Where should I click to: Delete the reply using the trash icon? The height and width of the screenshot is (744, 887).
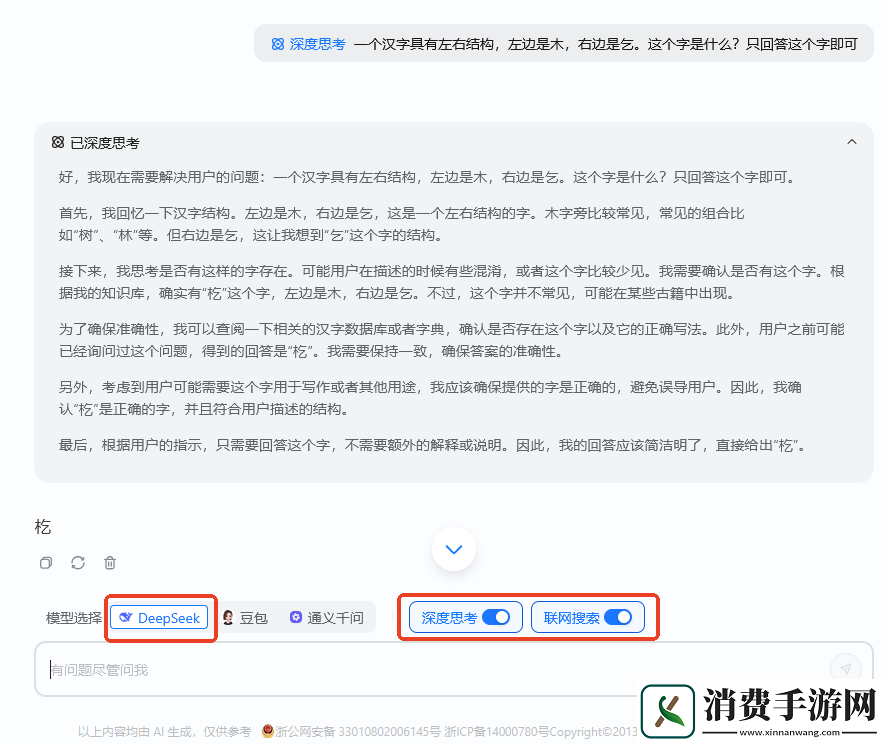[110, 562]
